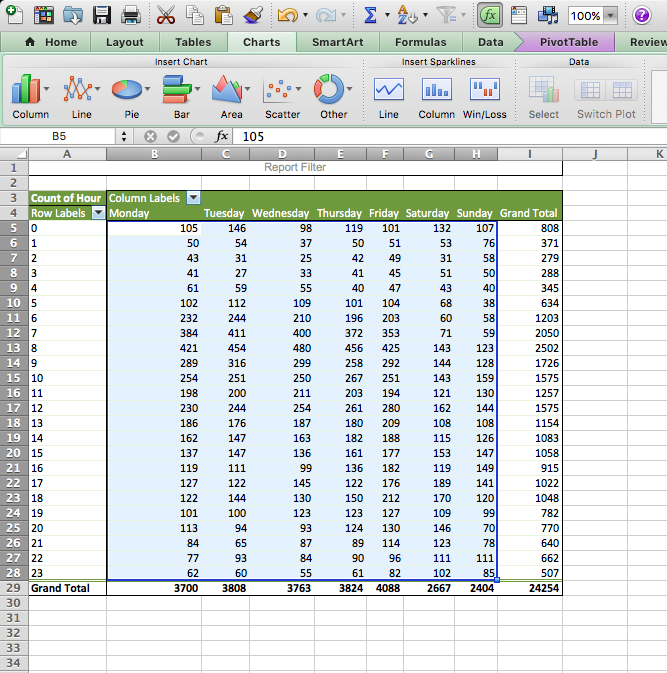This screenshot has width=667, height=673.
Task: Select the format painter brush
Action: point(253,15)
